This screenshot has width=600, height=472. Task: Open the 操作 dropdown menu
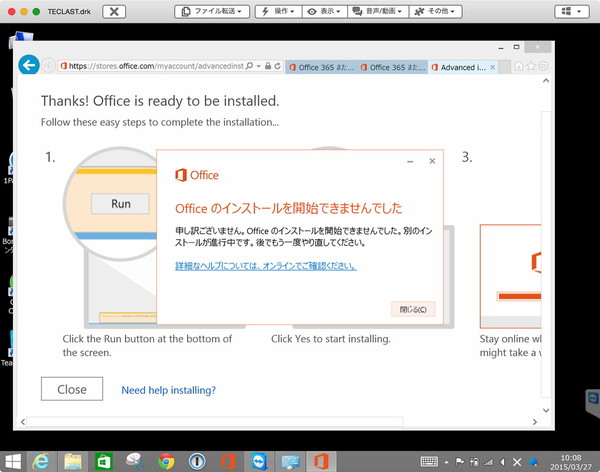279,11
